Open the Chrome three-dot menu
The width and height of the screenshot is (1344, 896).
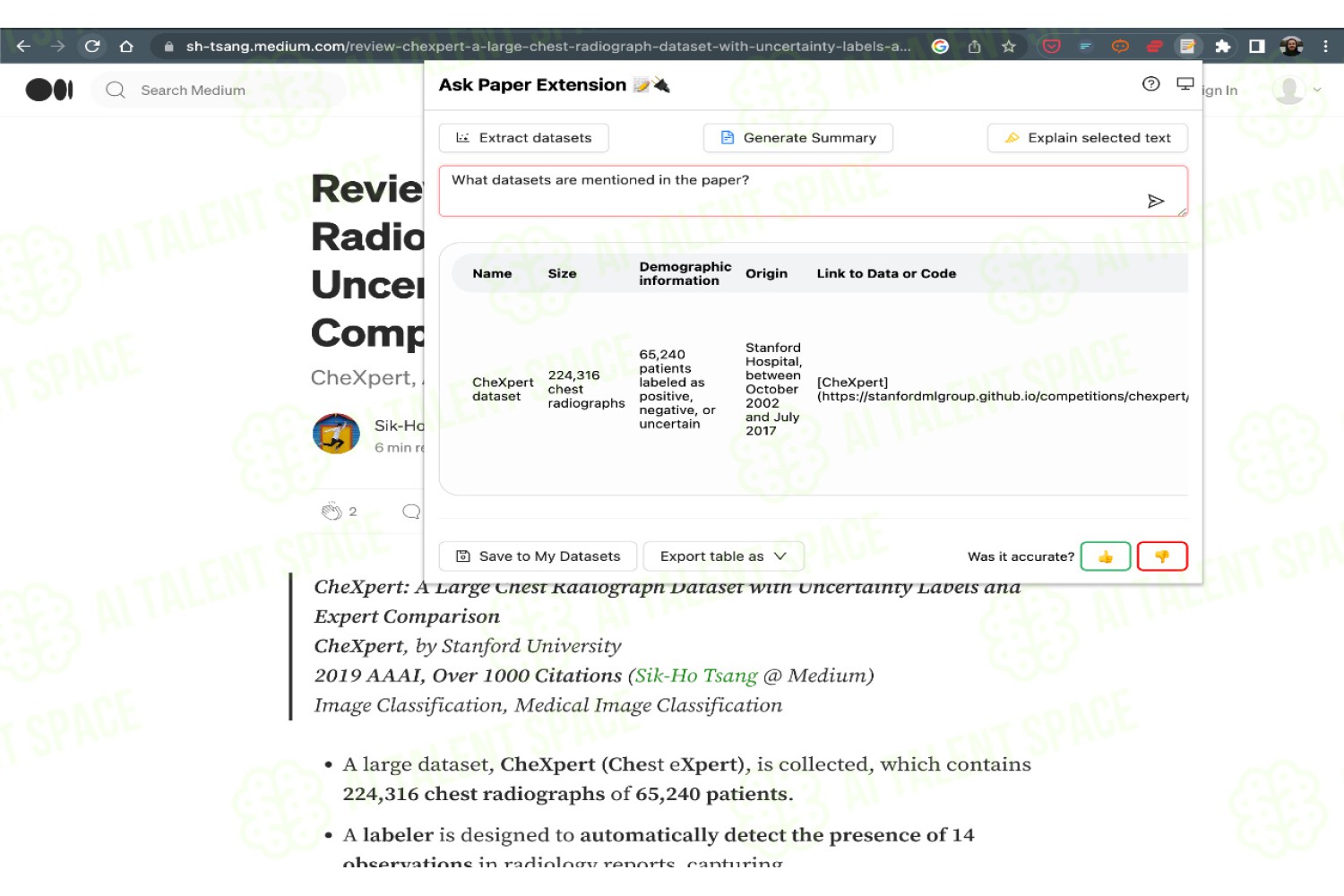pyautogui.click(x=1326, y=47)
